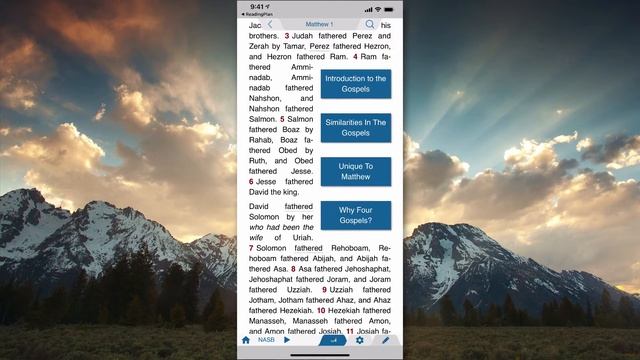Screen dimensions: 640x360
Task: Open the NASB translation selector
Action: [x=266, y=340]
